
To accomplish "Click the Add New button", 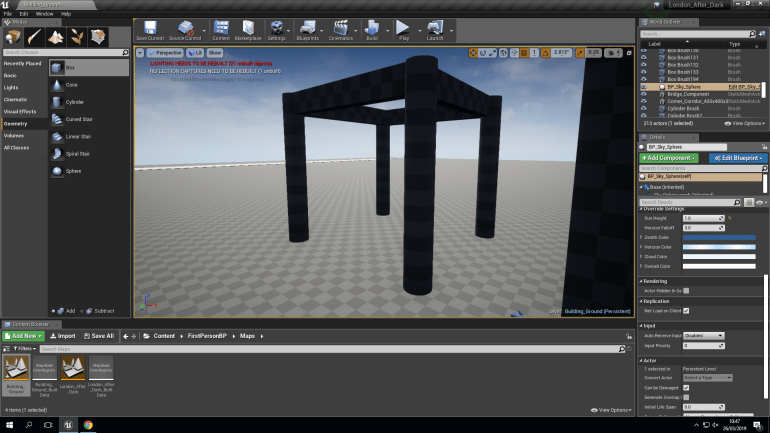I will pyautogui.click(x=23, y=336).
